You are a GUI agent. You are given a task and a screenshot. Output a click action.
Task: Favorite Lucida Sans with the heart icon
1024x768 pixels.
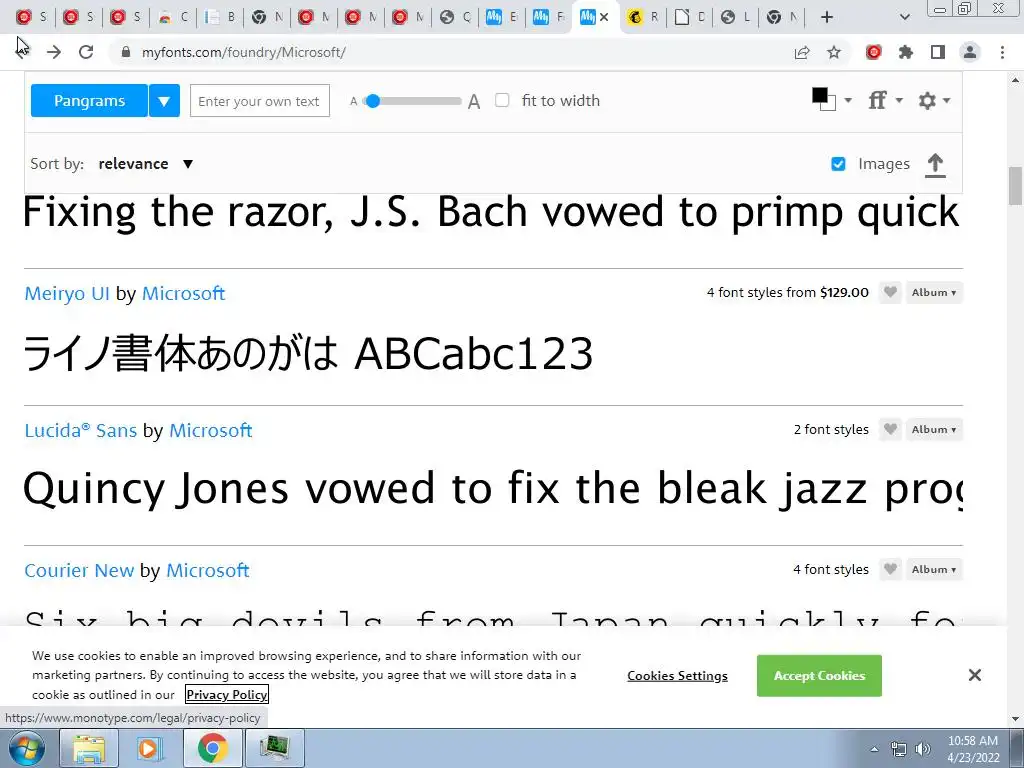(x=889, y=429)
